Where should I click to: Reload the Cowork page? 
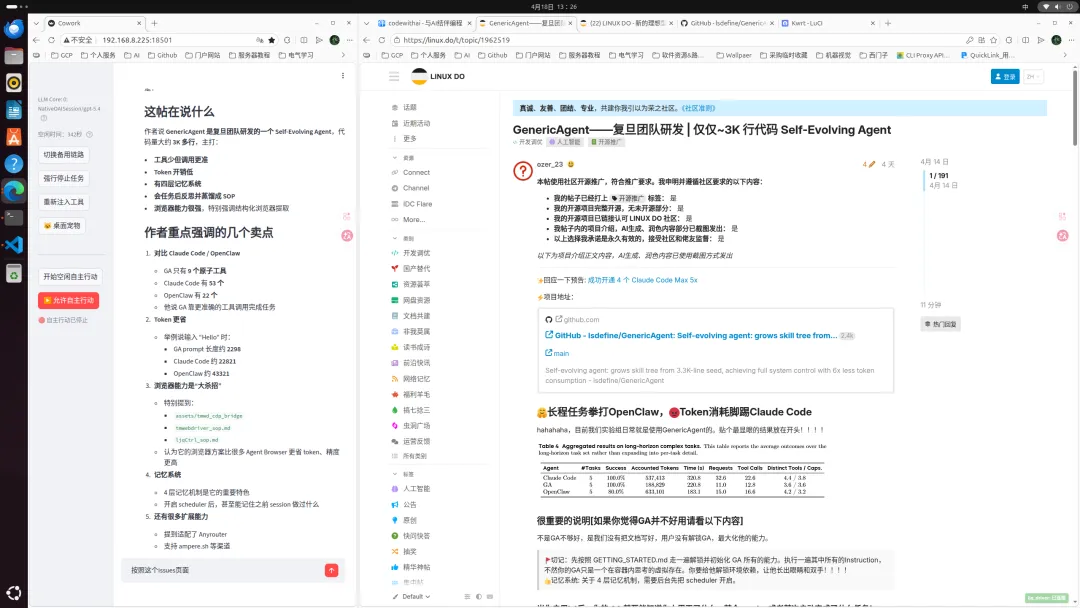coord(51,40)
